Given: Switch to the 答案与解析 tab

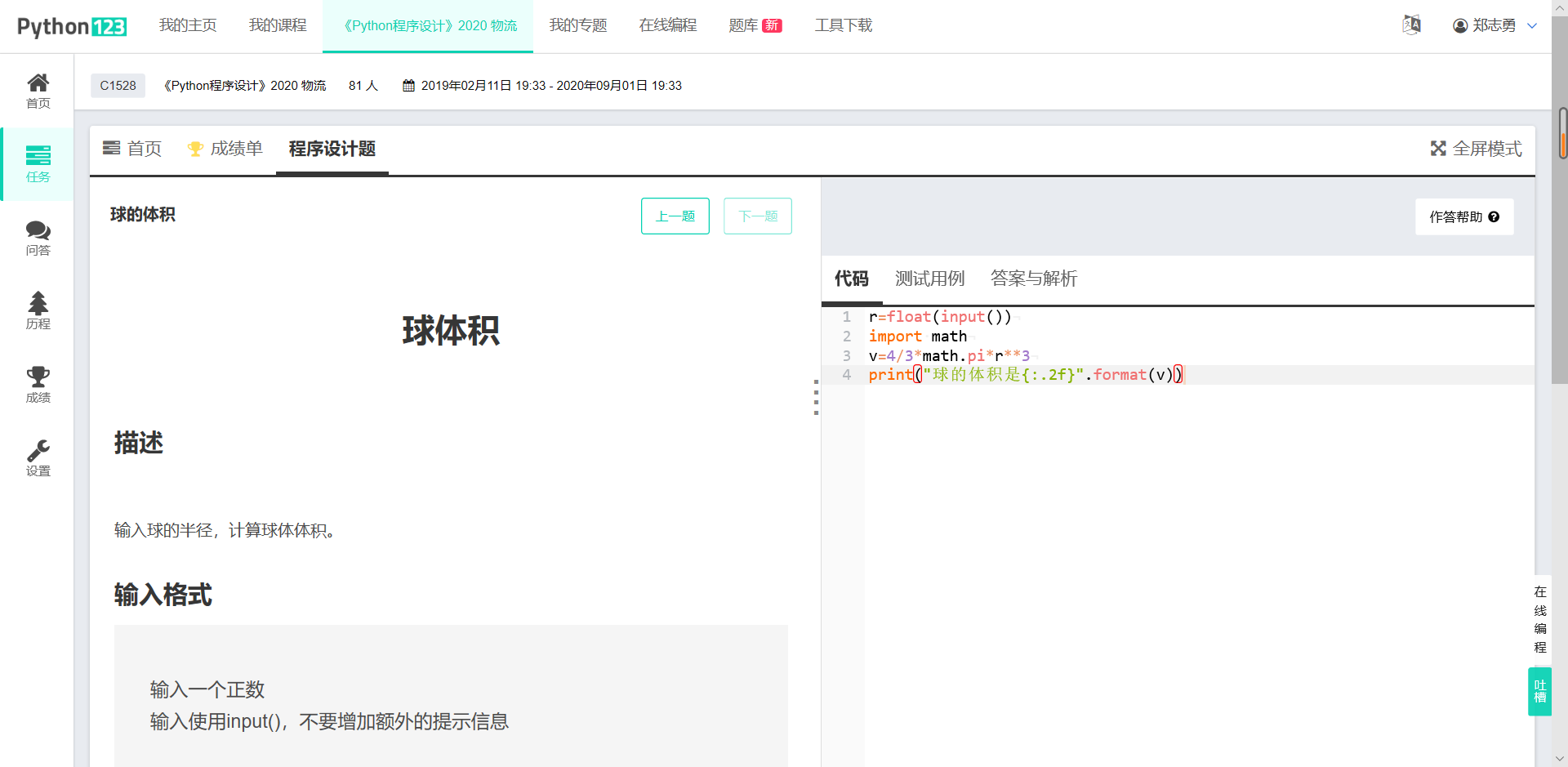Looking at the screenshot, I should pyautogui.click(x=1034, y=279).
